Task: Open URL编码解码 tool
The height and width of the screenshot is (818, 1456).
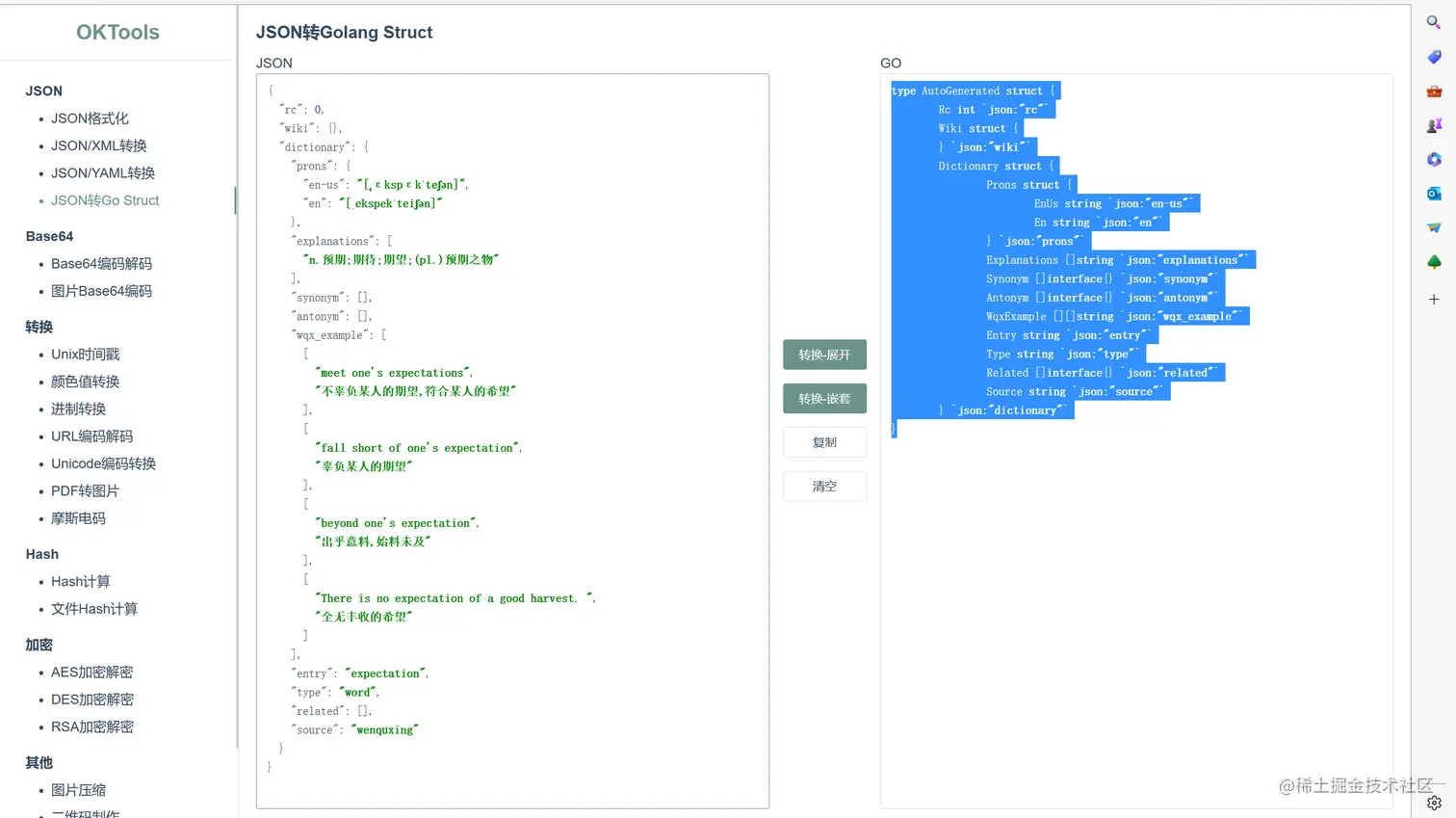Action: [92, 436]
